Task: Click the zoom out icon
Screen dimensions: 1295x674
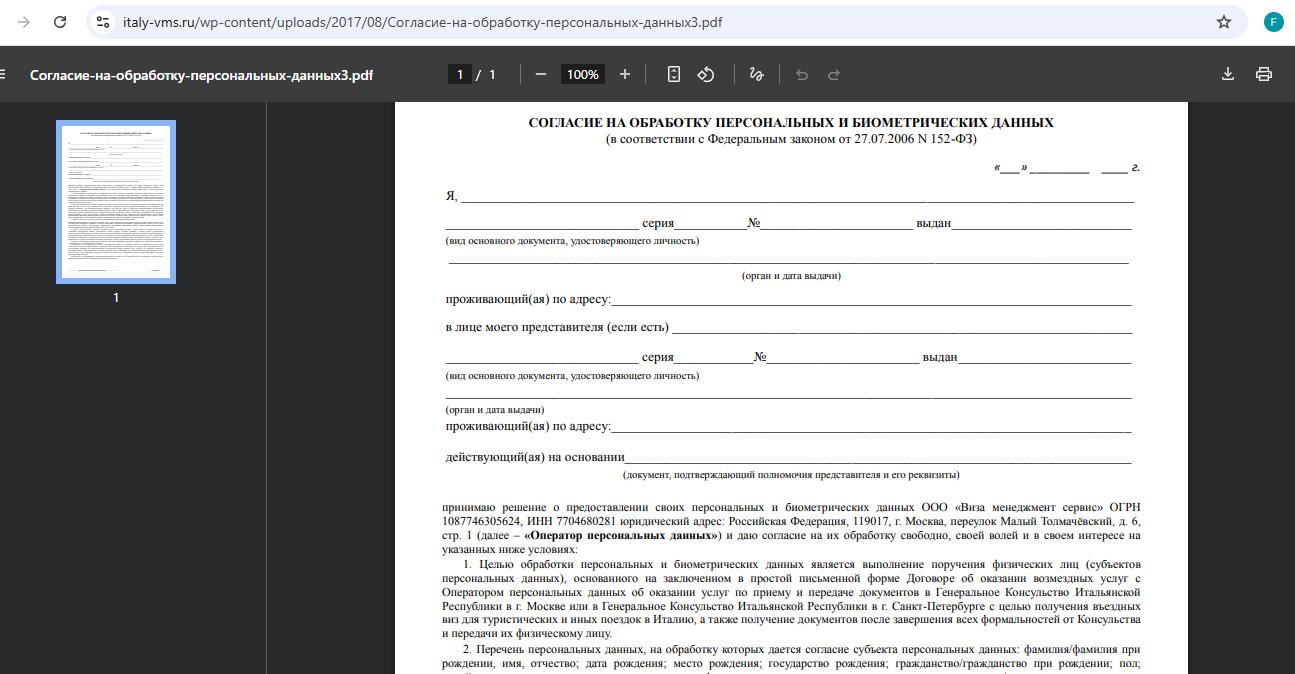Action: (541, 73)
